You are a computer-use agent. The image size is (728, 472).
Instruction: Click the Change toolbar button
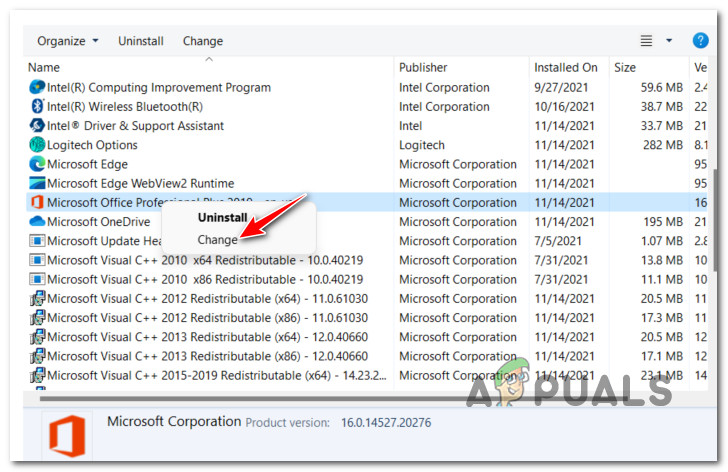tap(203, 41)
